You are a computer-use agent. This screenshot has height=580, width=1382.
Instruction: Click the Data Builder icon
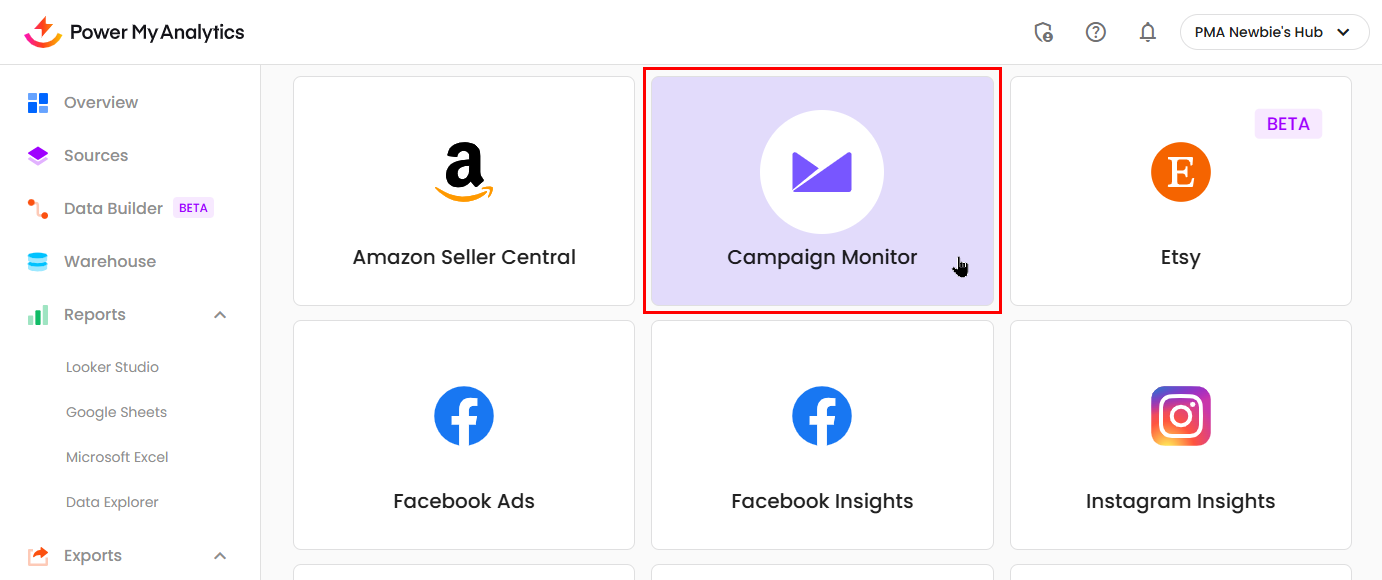click(38, 208)
